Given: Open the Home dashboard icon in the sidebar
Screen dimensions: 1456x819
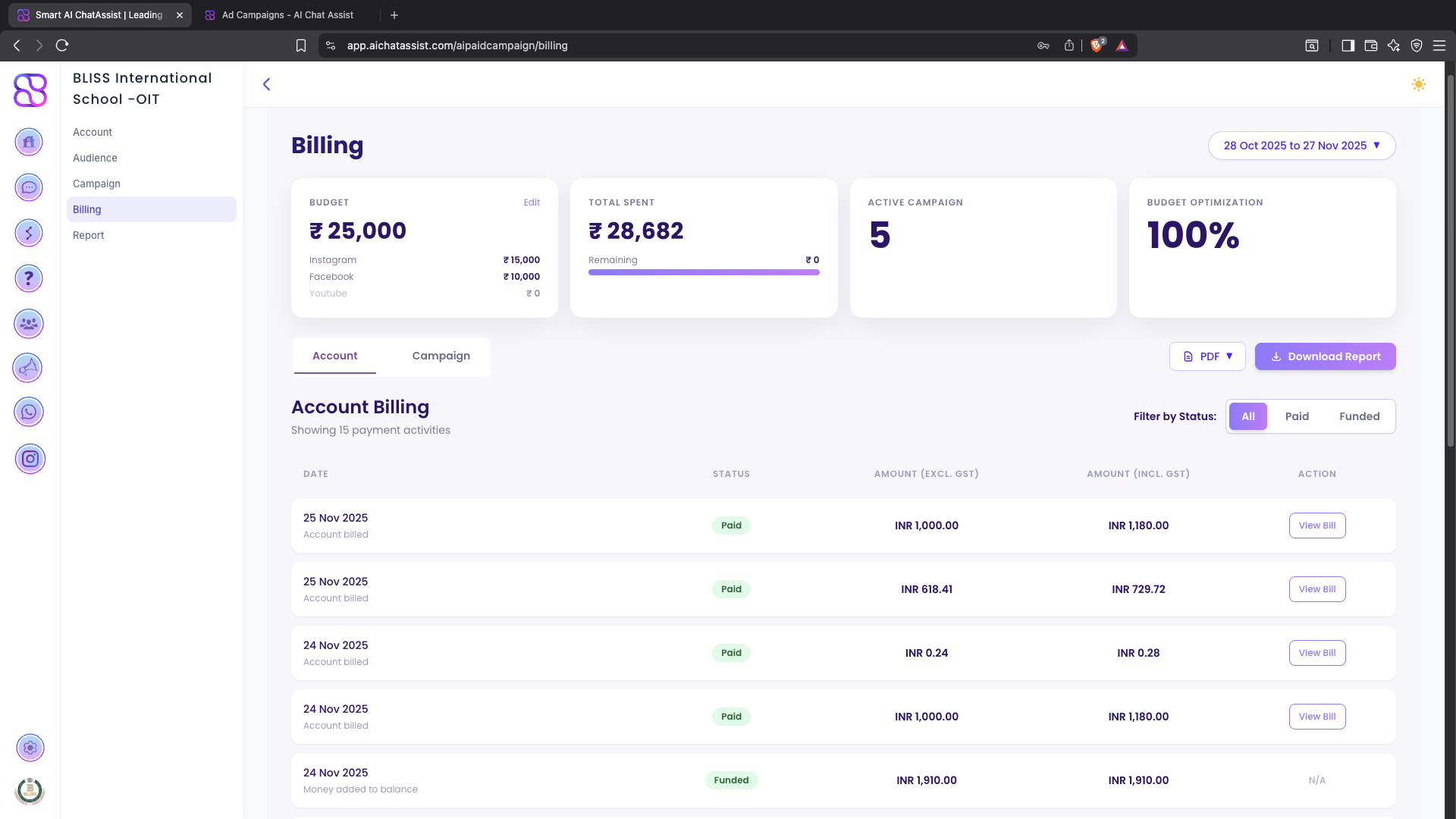Looking at the screenshot, I should coord(29,142).
